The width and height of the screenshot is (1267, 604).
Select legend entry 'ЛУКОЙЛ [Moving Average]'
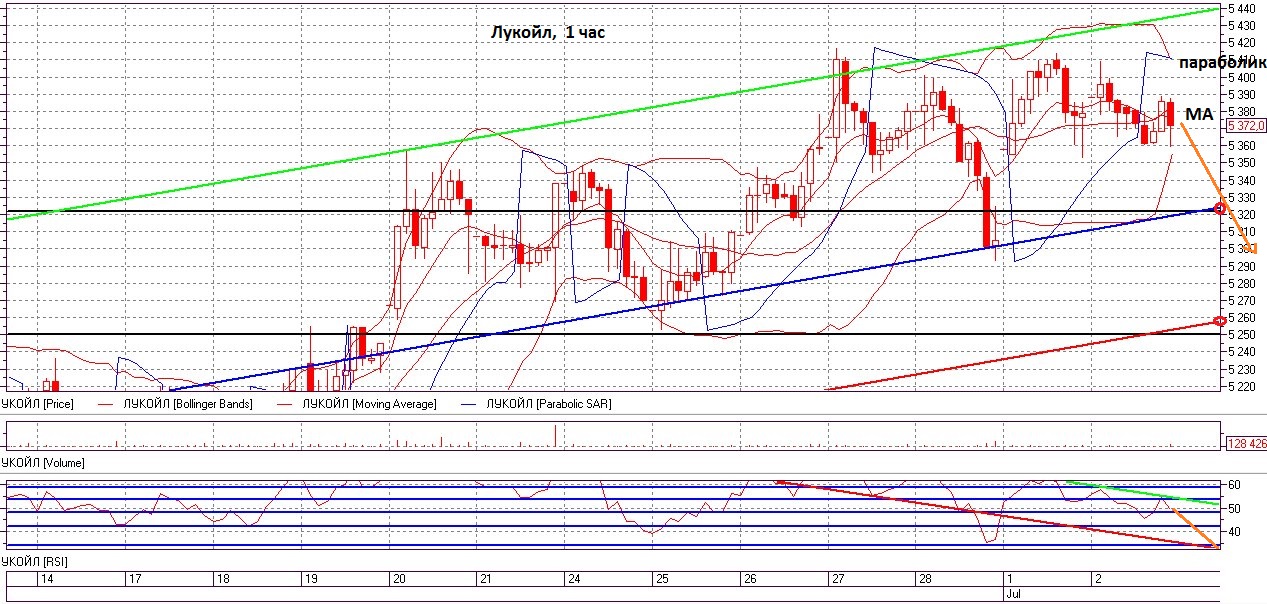(371, 404)
